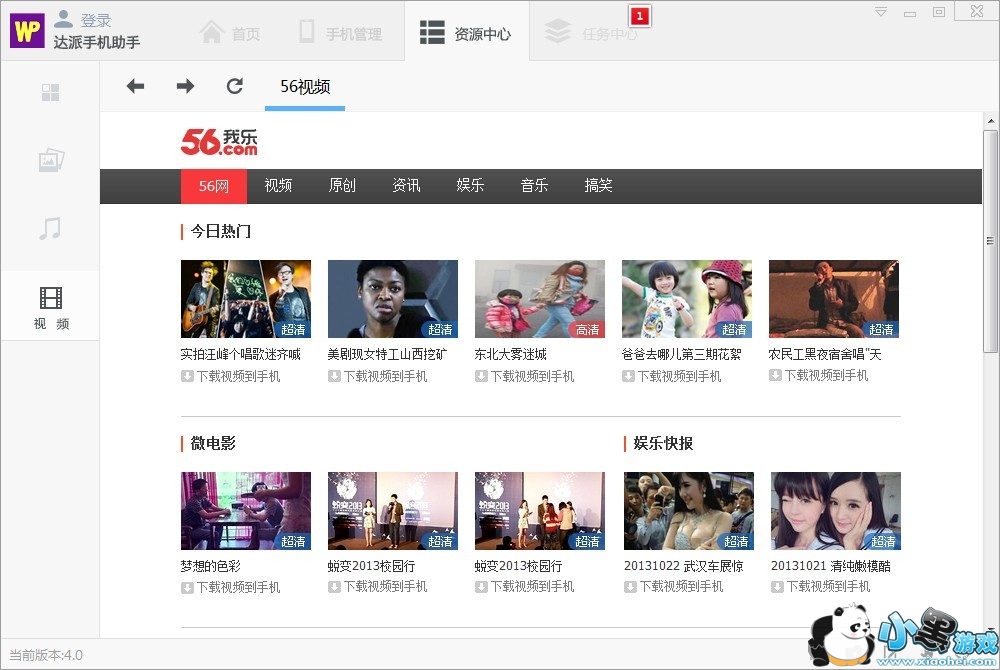Screen dimensions: 1000x670
Task: Open the 实拍汪峰个唱歌迷齐喊 video thumbnail
Action: (x=246, y=298)
